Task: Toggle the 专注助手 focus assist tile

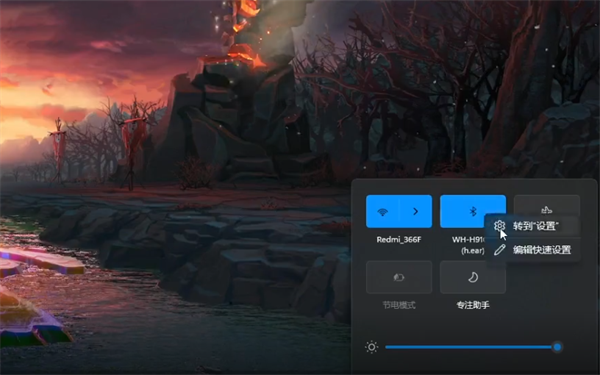Action: coord(473,277)
